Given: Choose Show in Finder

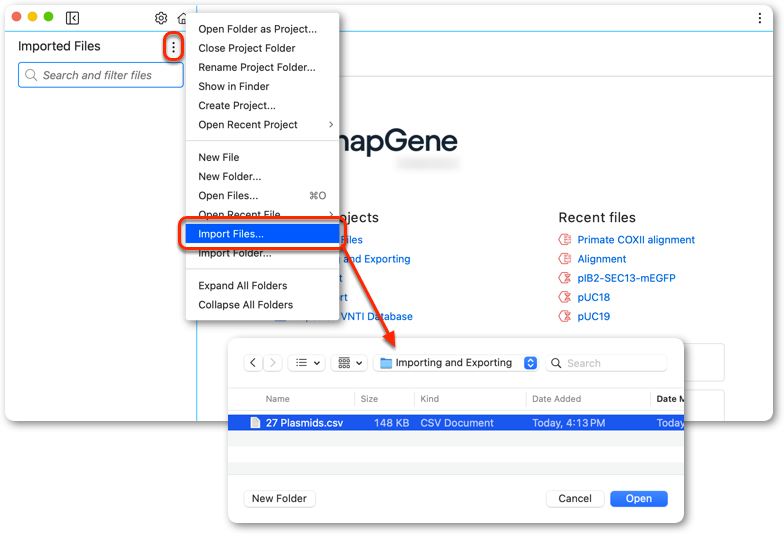Looking at the screenshot, I should (x=262, y=86).
